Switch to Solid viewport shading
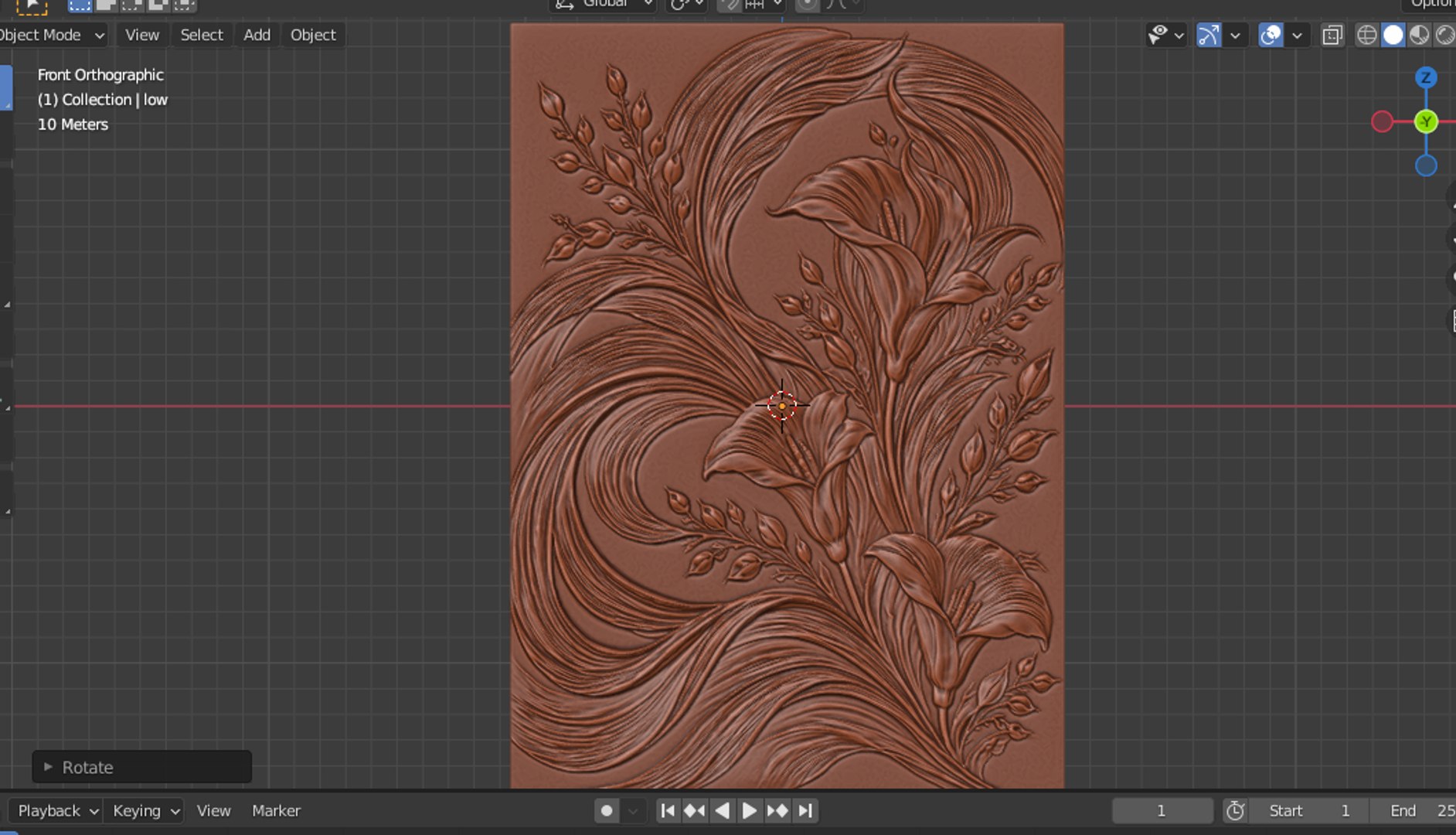Screen dimensions: 1456x835 click(1393, 35)
